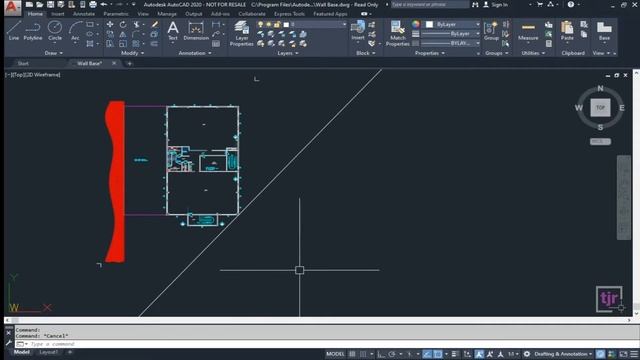Expand the Block panel

click(x=366, y=53)
